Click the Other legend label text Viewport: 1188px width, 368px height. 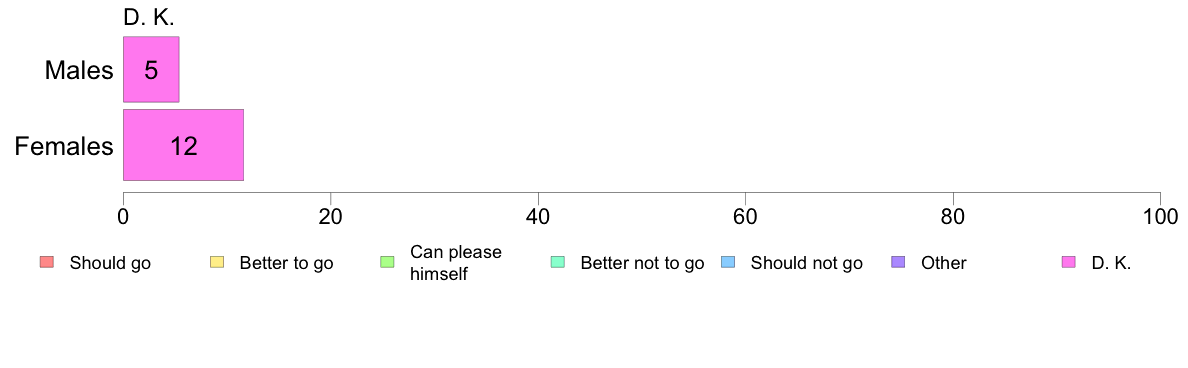(944, 264)
